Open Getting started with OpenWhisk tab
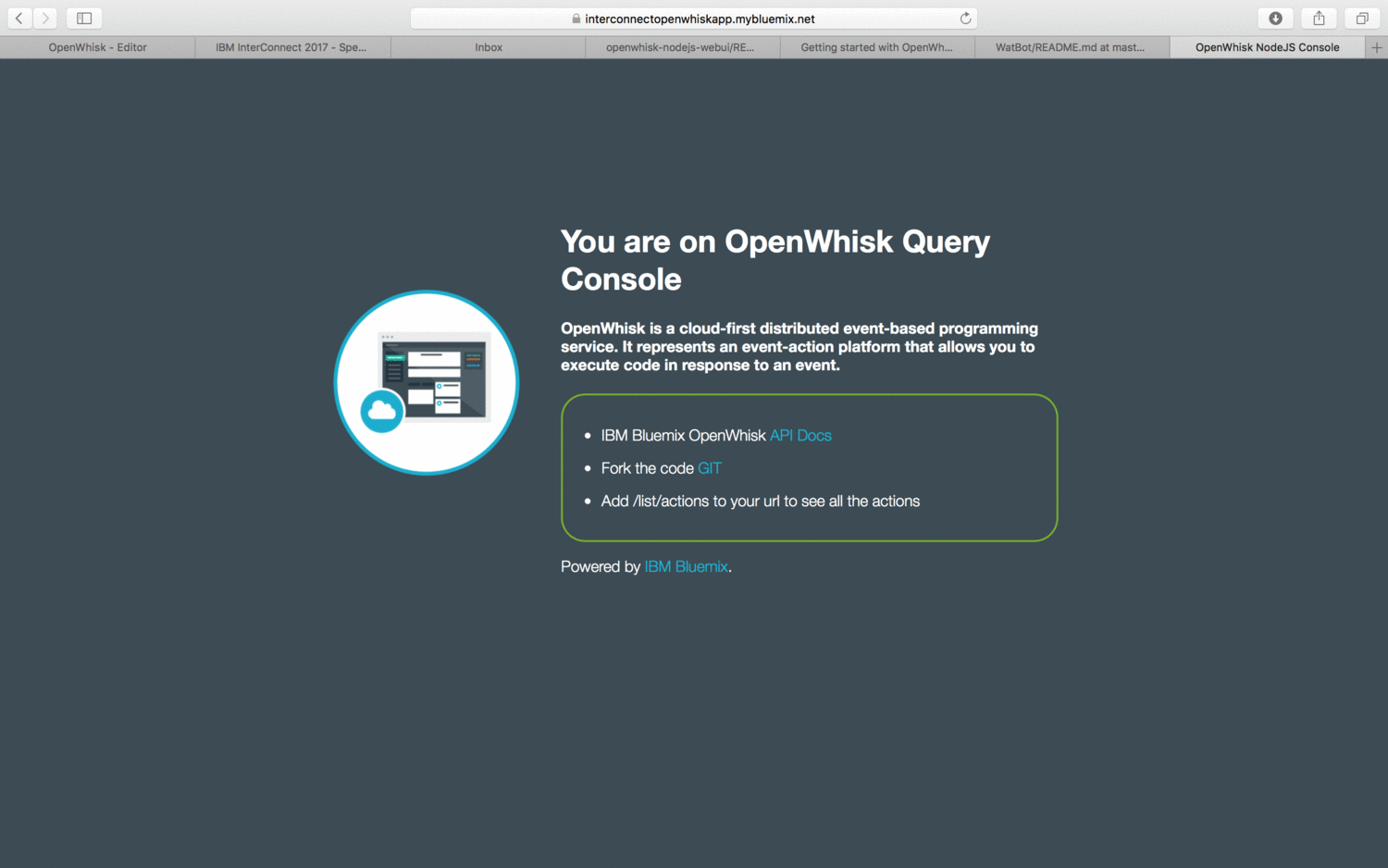1388x868 pixels. coord(877,47)
